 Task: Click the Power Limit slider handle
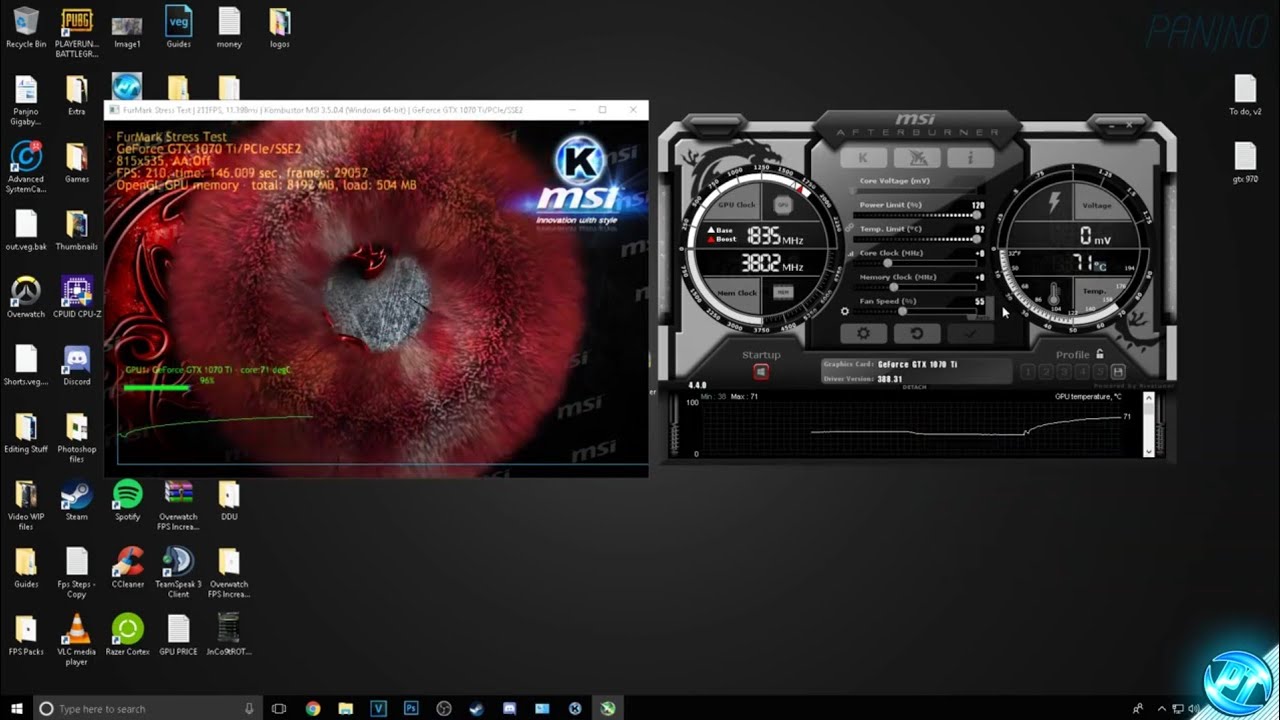pyautogui.click(x=976, y=215)
